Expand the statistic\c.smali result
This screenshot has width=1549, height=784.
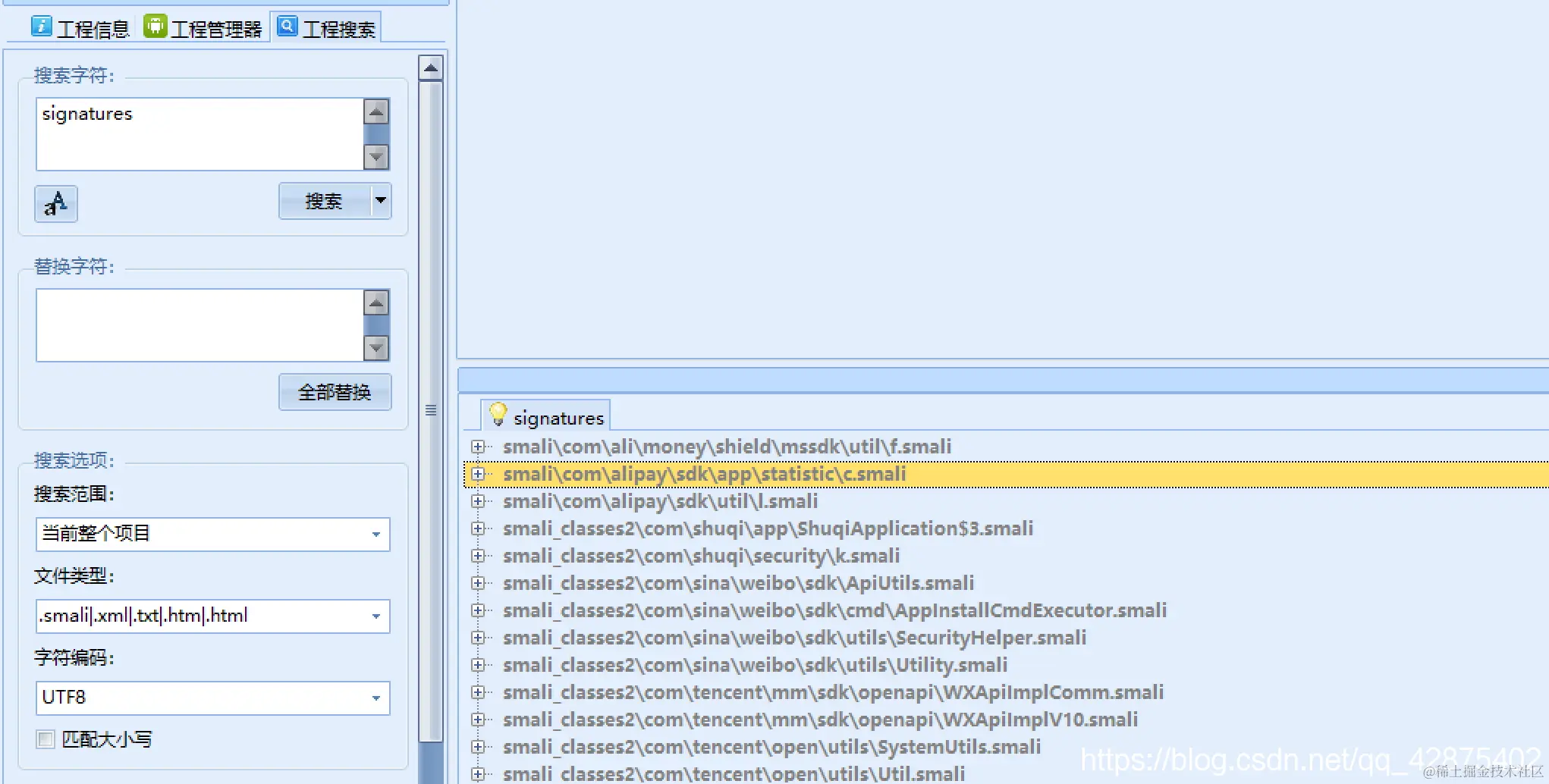(478, 474)
